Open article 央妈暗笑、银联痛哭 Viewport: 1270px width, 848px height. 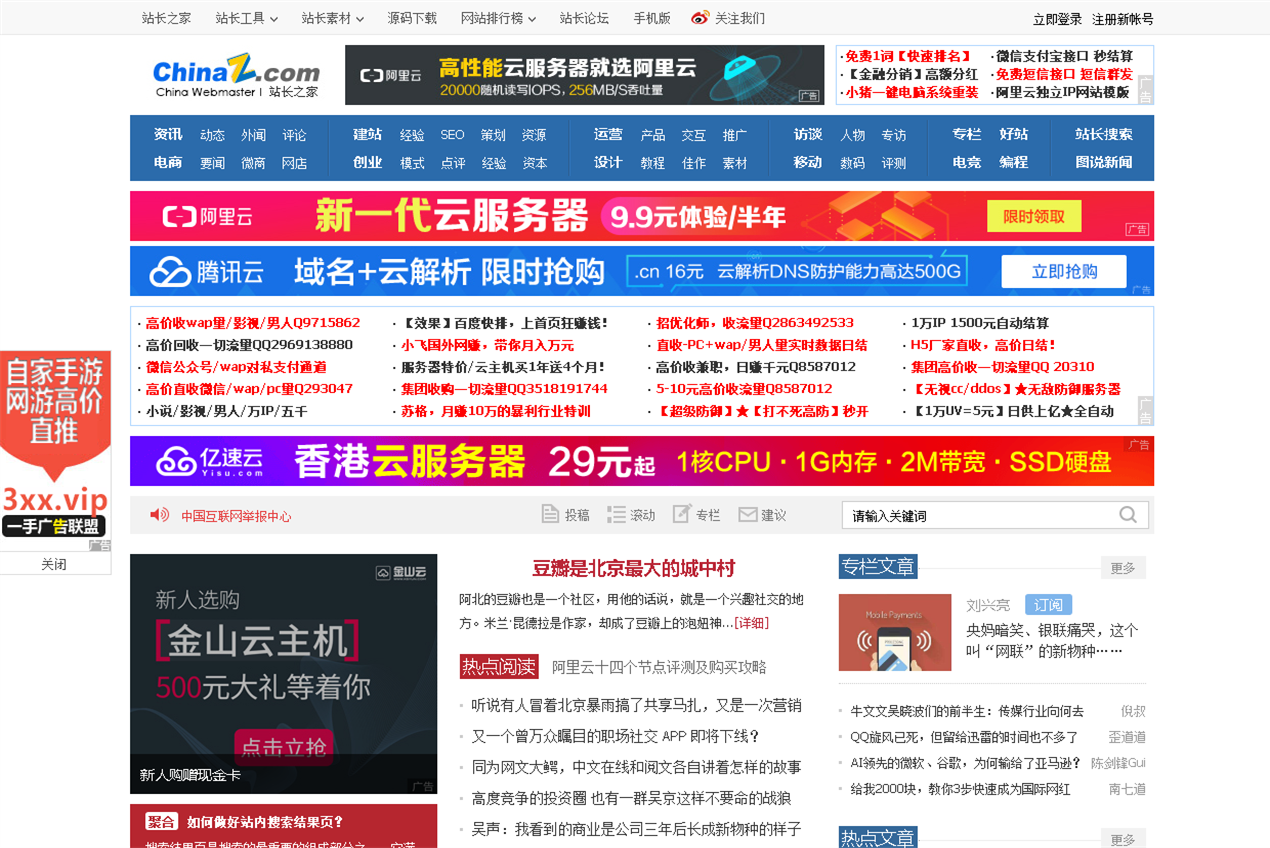(1052, 640)
